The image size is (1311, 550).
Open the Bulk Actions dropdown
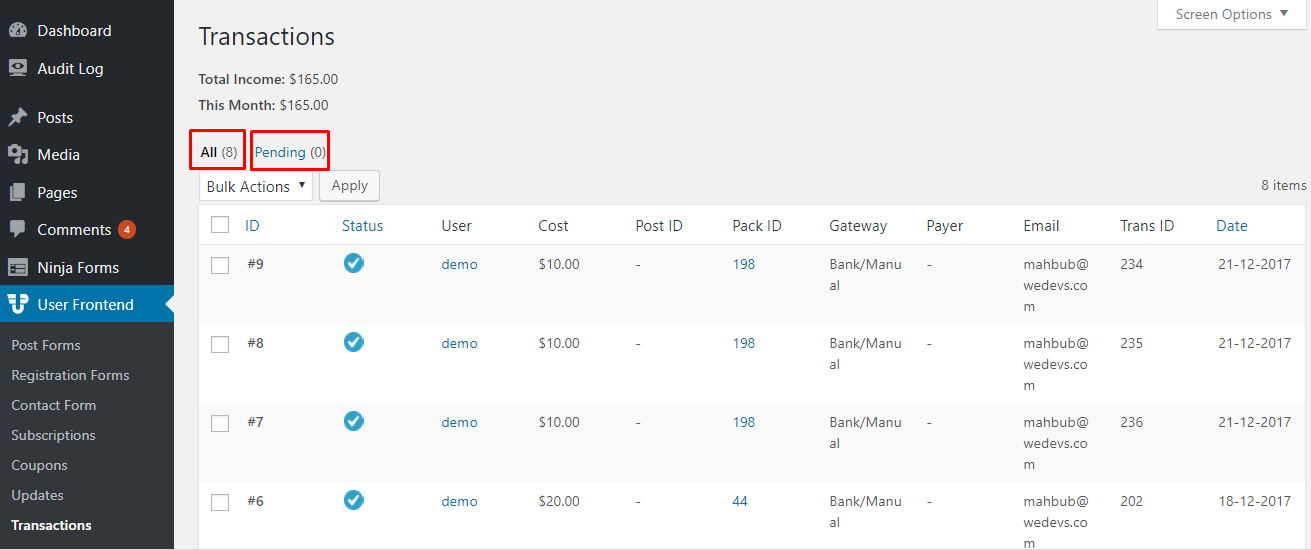[x=256, y=186]
